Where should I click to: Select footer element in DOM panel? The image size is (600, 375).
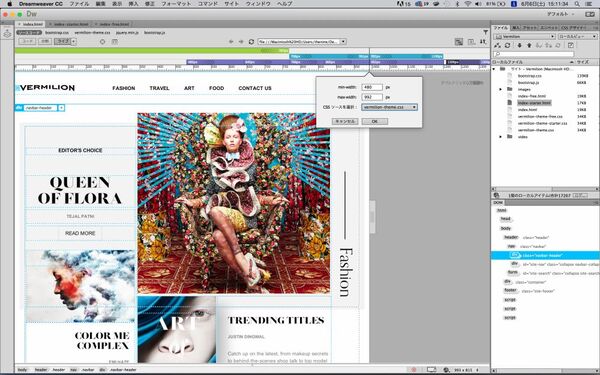[x=510, y=291]
